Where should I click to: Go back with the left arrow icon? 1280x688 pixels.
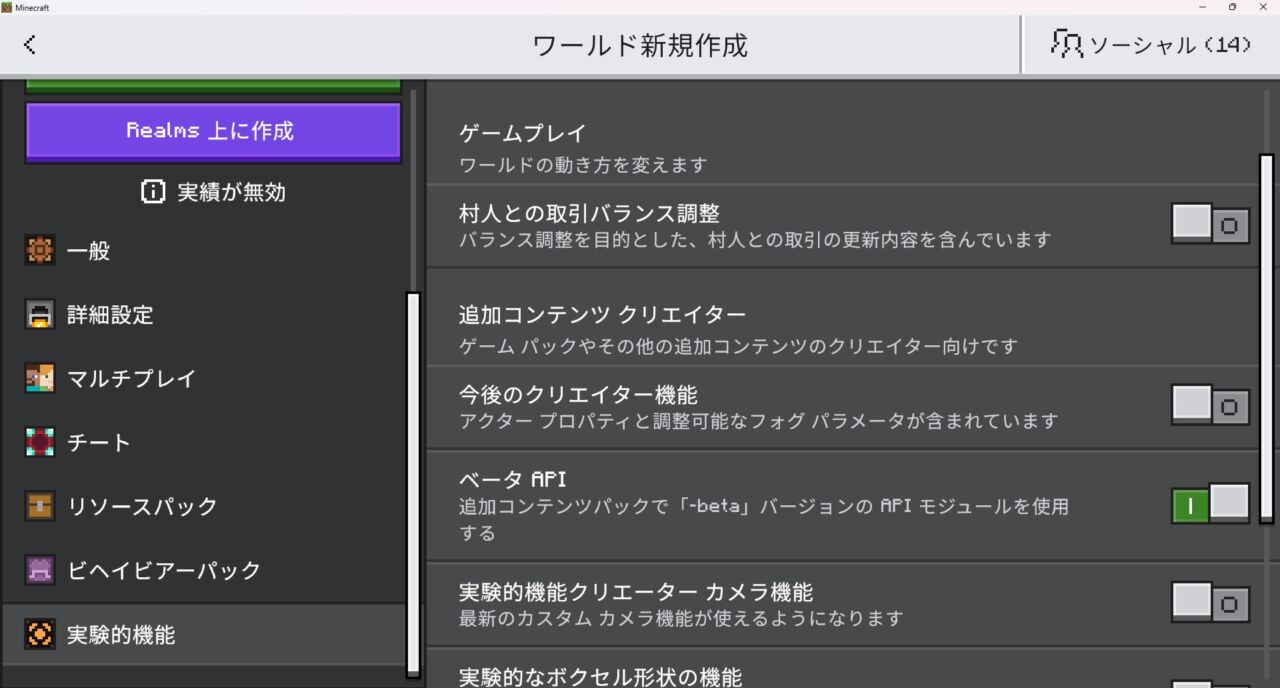29,45
